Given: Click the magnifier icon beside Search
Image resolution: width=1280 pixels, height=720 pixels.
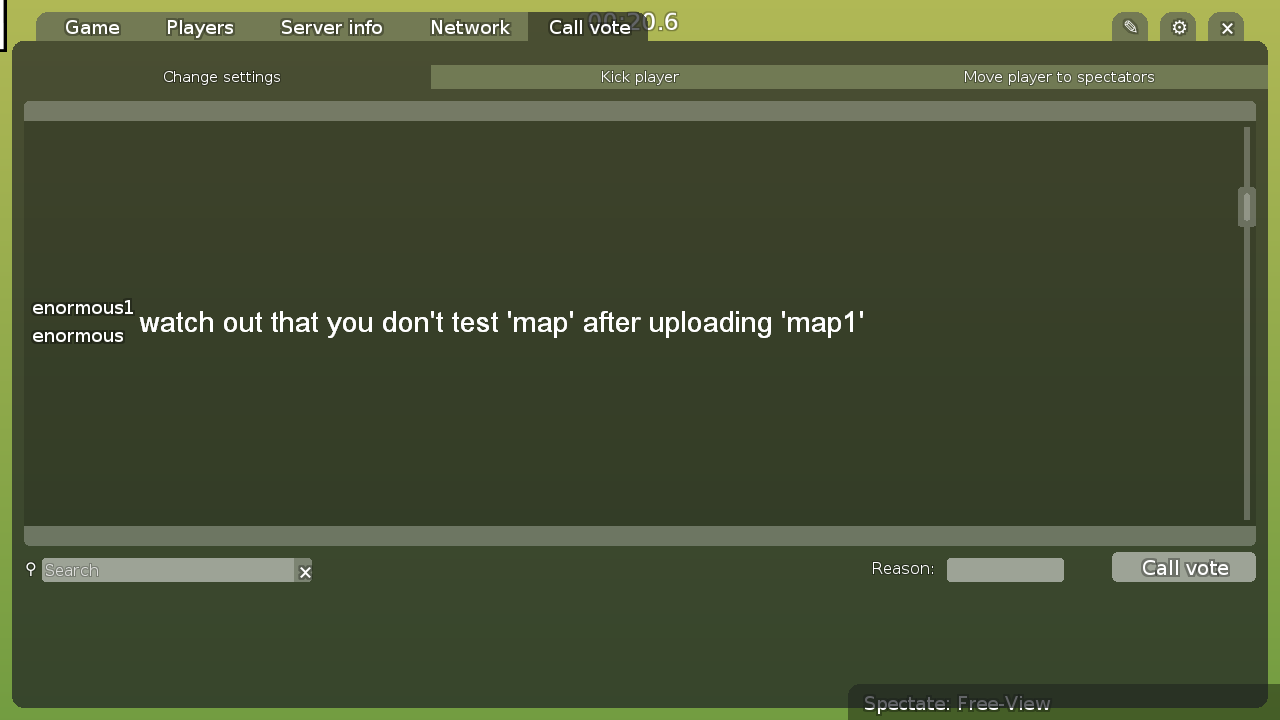Looking at the screenshot, I should click(30, 569).
